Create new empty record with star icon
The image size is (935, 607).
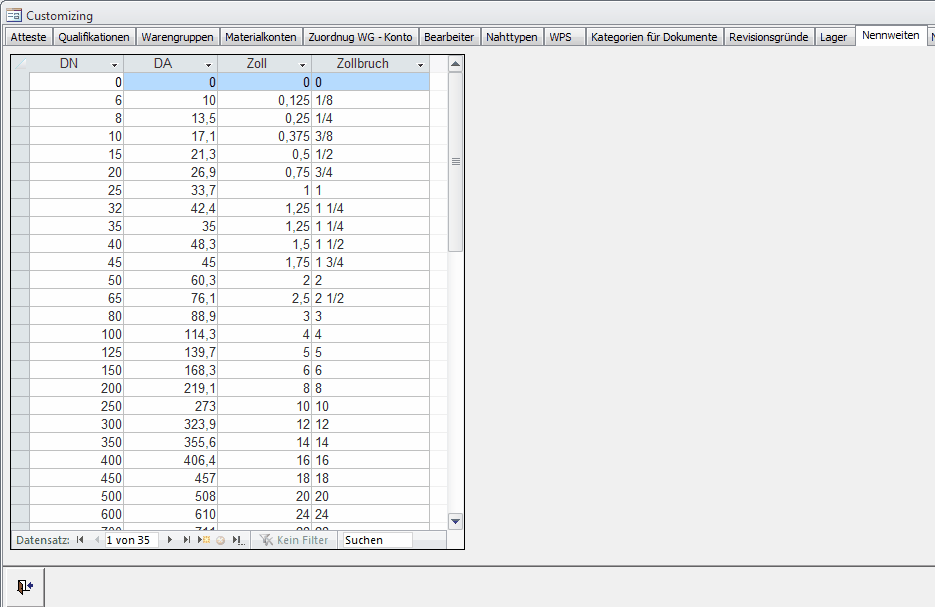[203, 540]
